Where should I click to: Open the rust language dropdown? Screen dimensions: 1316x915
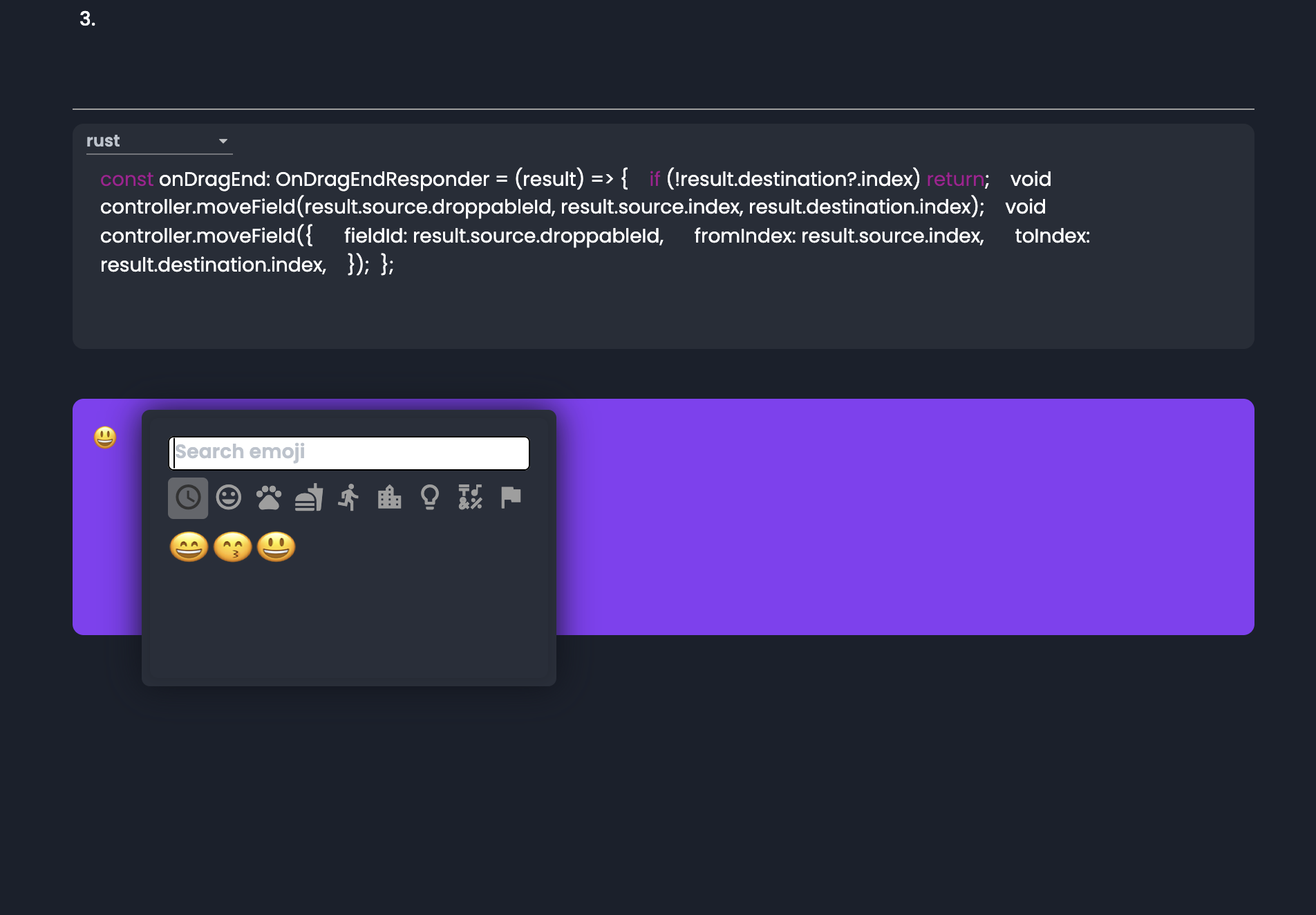[x=159, y=141]
